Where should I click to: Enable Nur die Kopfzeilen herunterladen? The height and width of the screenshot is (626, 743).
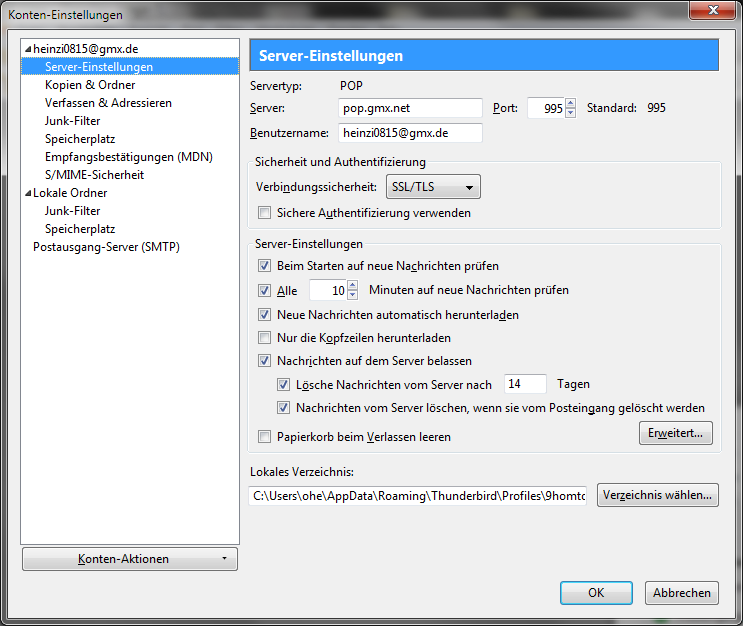tap(264, 337)
